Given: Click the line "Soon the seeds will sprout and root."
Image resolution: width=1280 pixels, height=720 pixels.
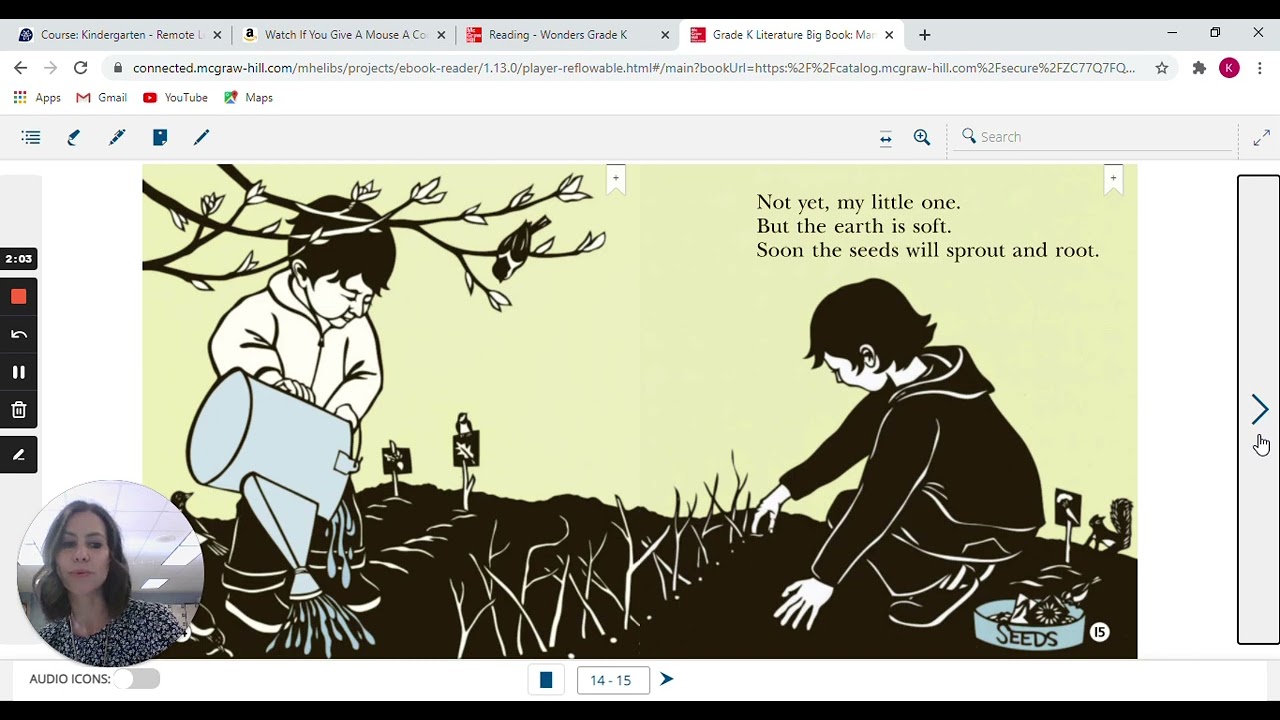Looking at the screenshot, I should pyautogui.click(x=928, y=250).
